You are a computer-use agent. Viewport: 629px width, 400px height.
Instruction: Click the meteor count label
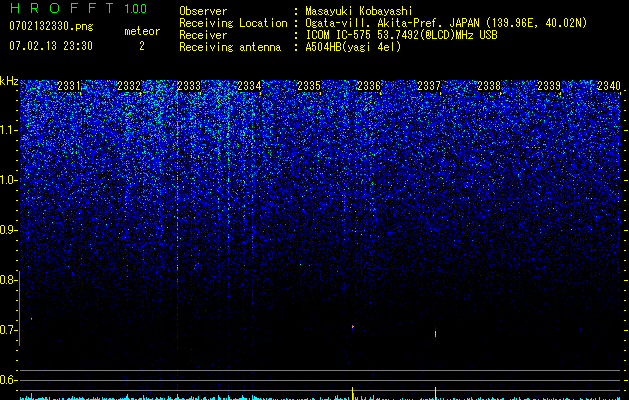pos(142,31)
